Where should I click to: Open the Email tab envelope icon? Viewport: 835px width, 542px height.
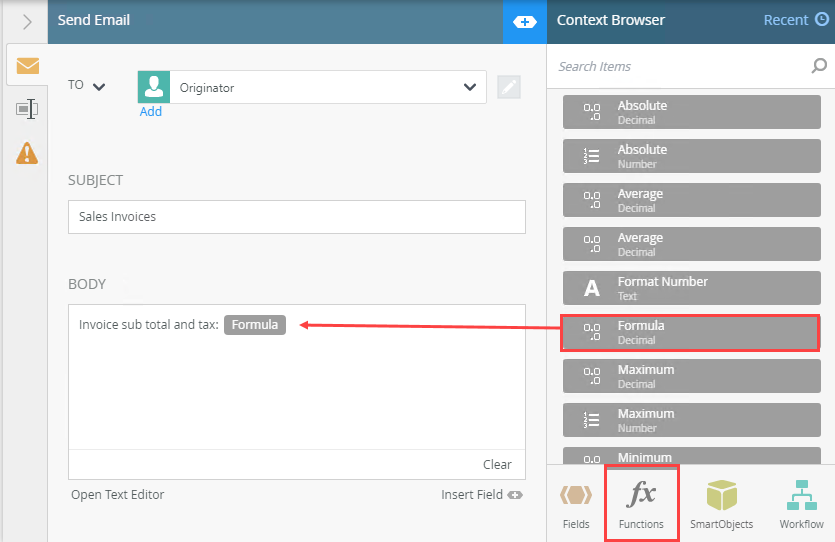(x=28, y=65)
